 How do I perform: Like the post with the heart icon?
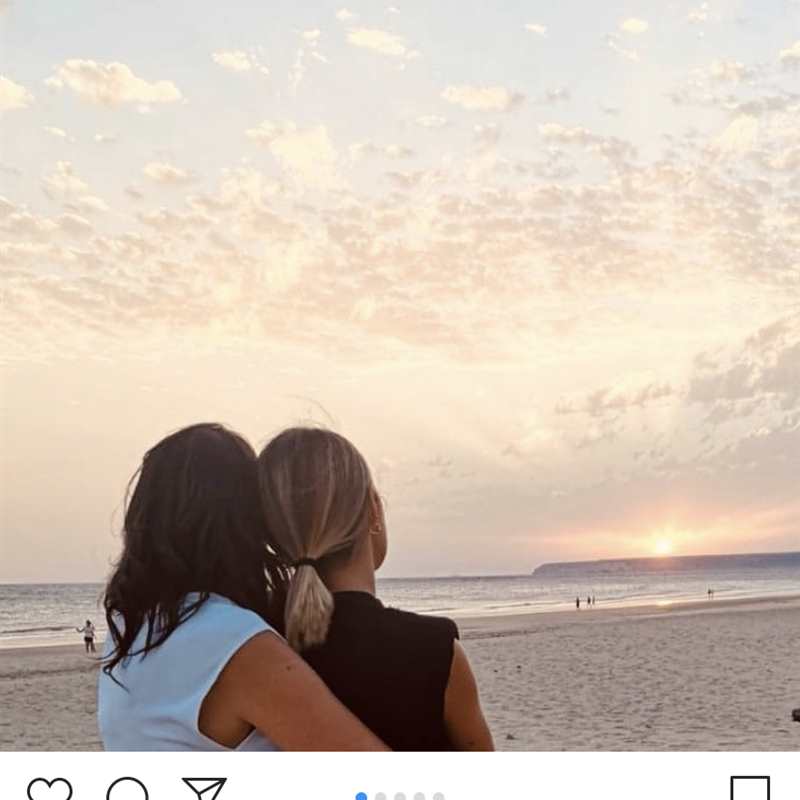pos(49,789)
